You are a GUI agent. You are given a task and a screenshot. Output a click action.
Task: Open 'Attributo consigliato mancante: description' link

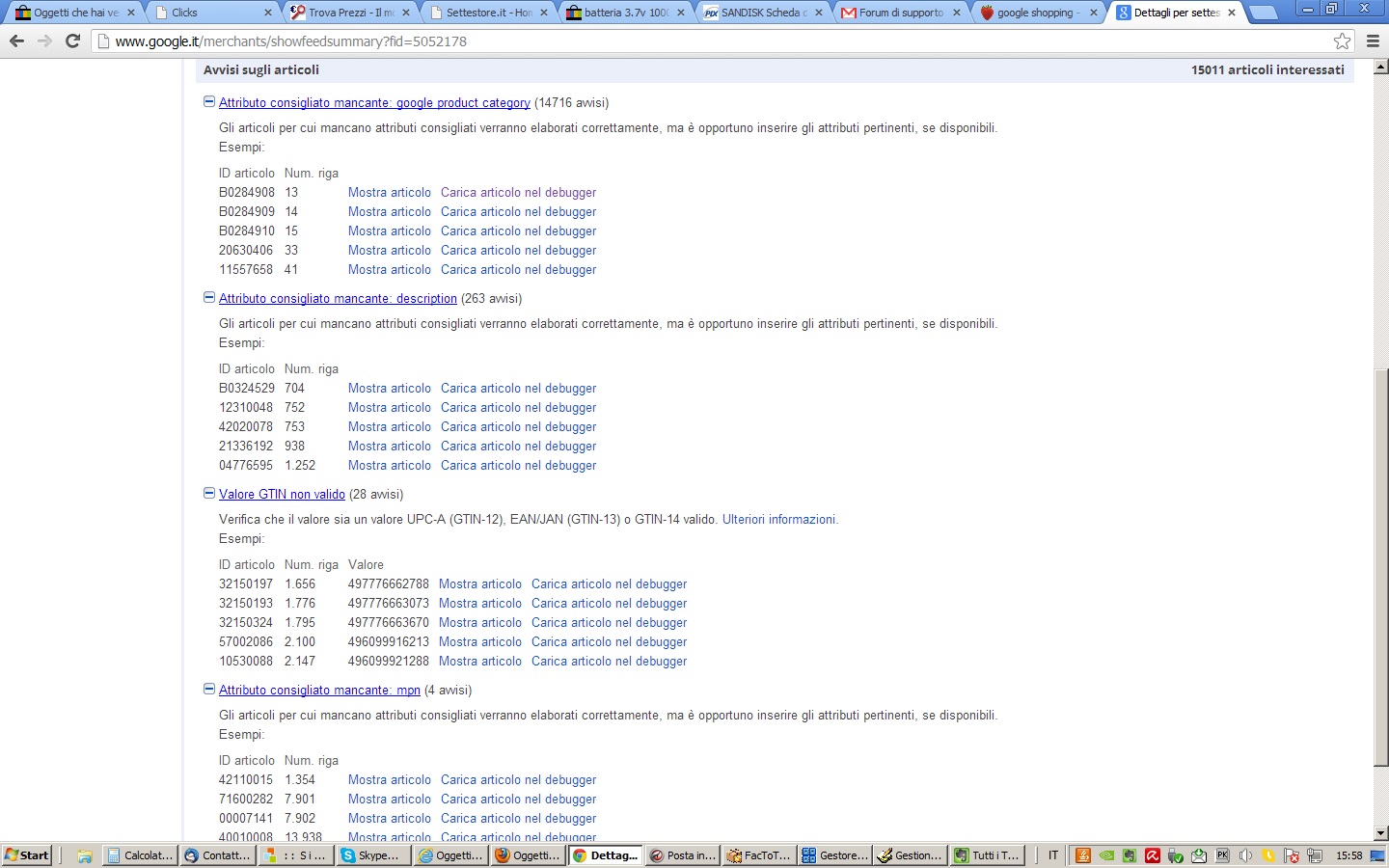[338, 299]
